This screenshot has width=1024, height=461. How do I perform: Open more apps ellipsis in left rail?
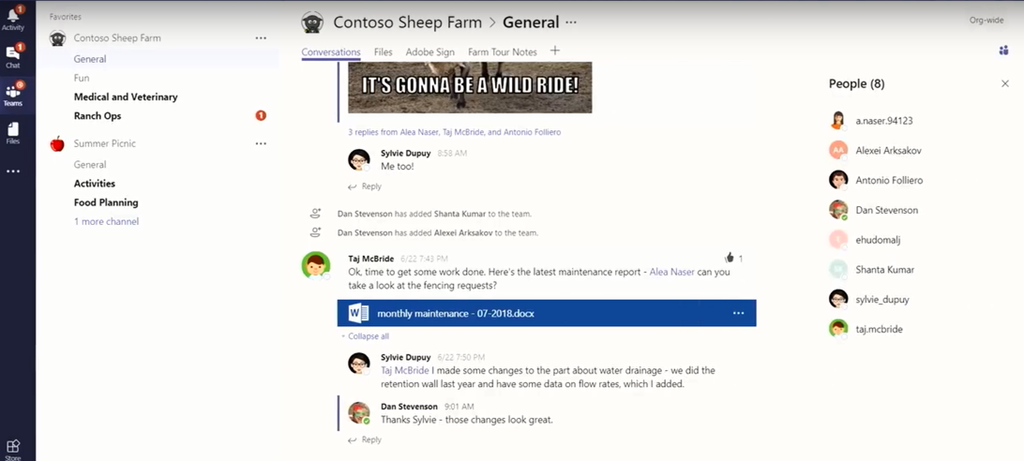pos(13,171)
